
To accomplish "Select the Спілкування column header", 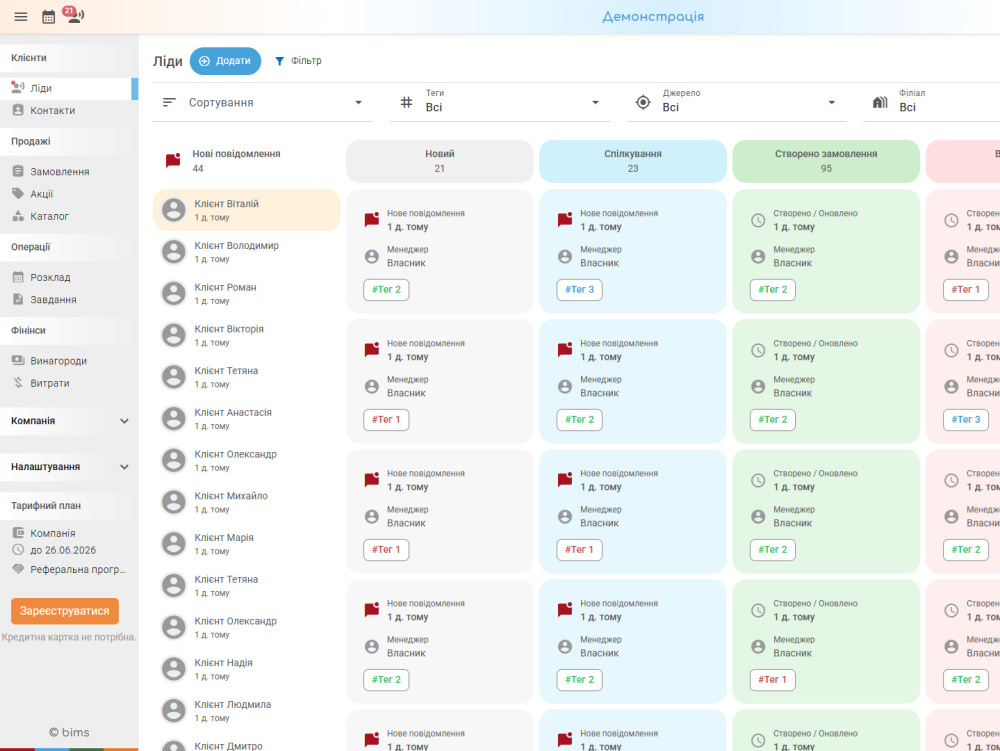I will (x=633, y=161).
